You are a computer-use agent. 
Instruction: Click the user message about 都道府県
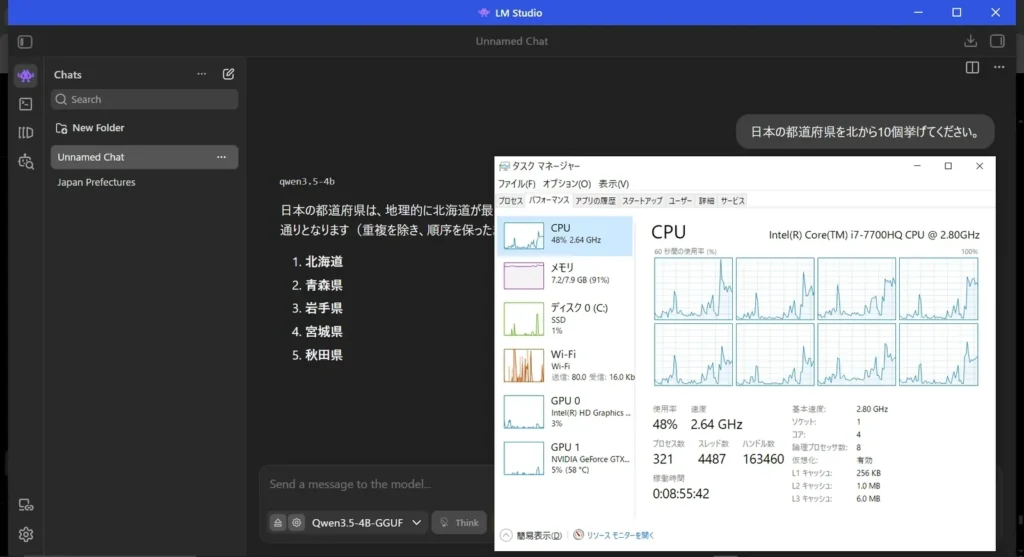coord(865,132)
